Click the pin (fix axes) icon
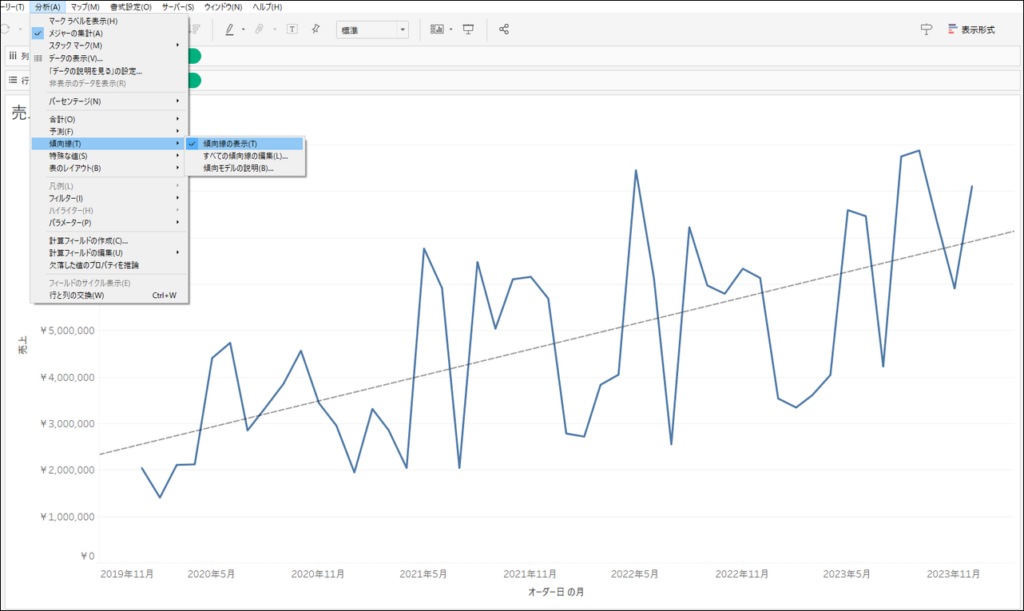This screenshot has height=611, width=1024. tap(316, 29)
